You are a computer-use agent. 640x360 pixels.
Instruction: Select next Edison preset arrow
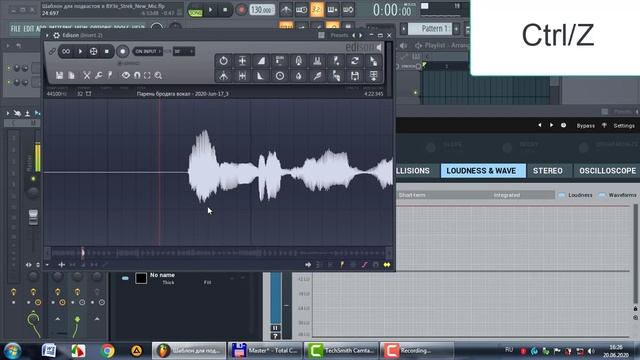(360, 36)
